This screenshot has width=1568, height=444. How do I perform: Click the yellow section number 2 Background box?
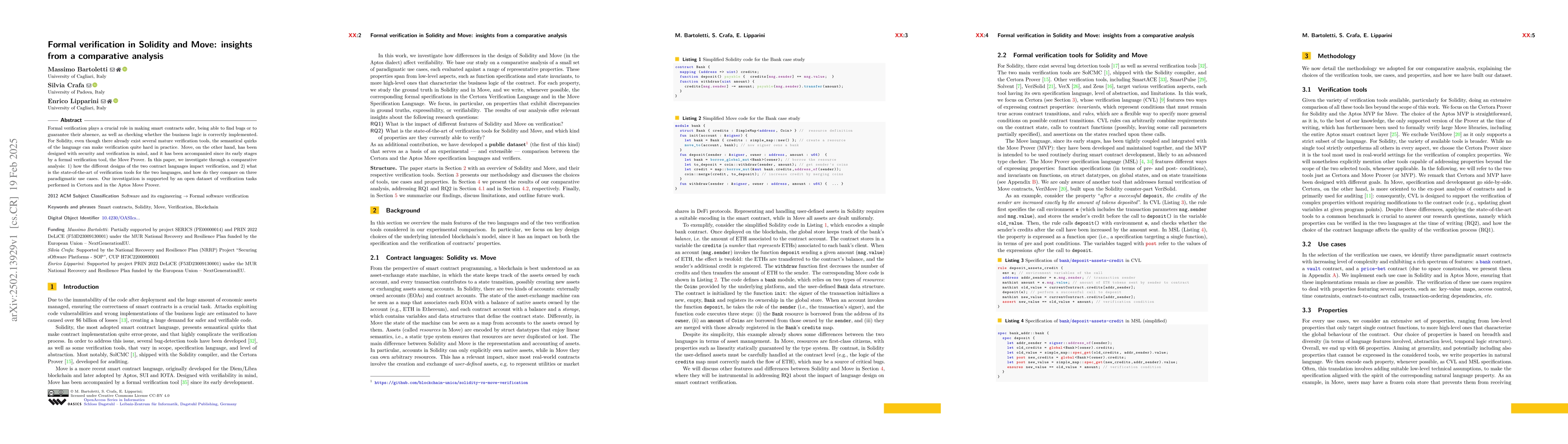pos(374,210)
